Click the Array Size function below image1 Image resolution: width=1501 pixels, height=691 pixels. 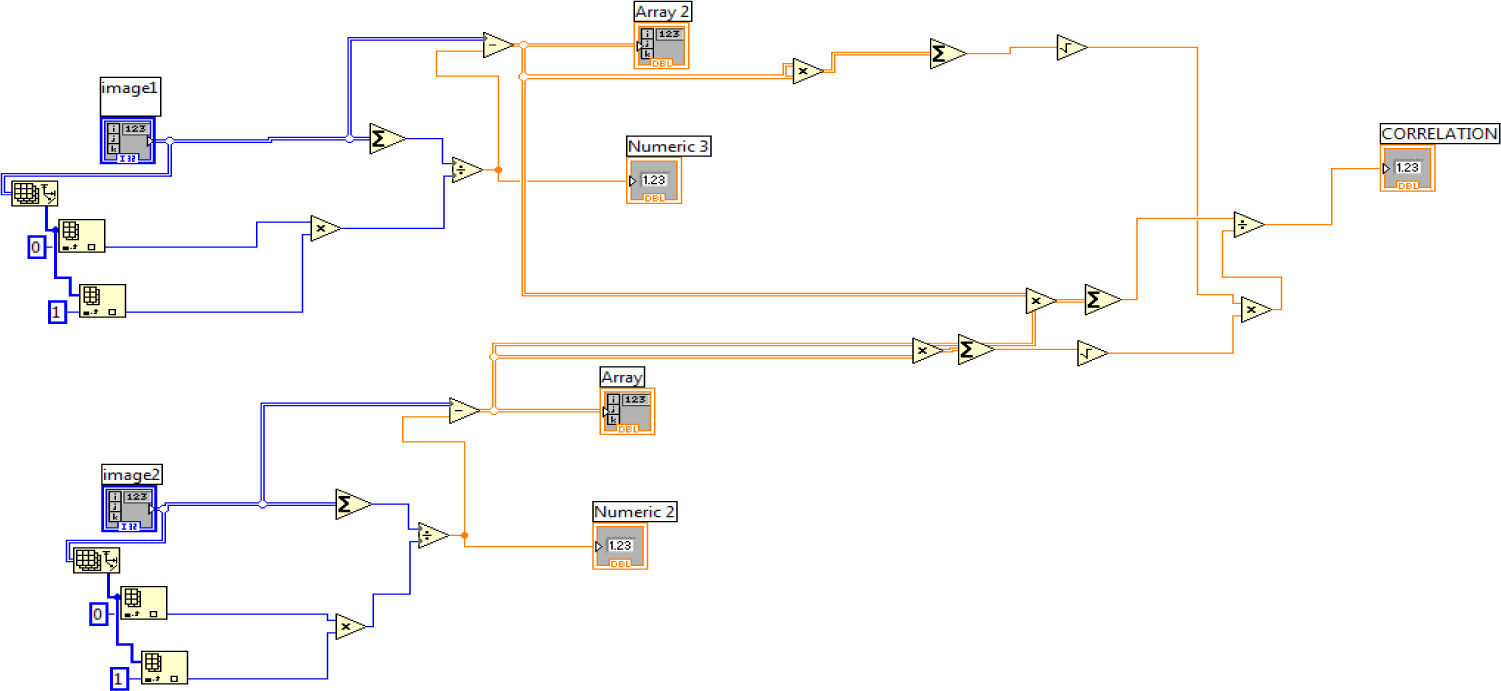point(35,194)
